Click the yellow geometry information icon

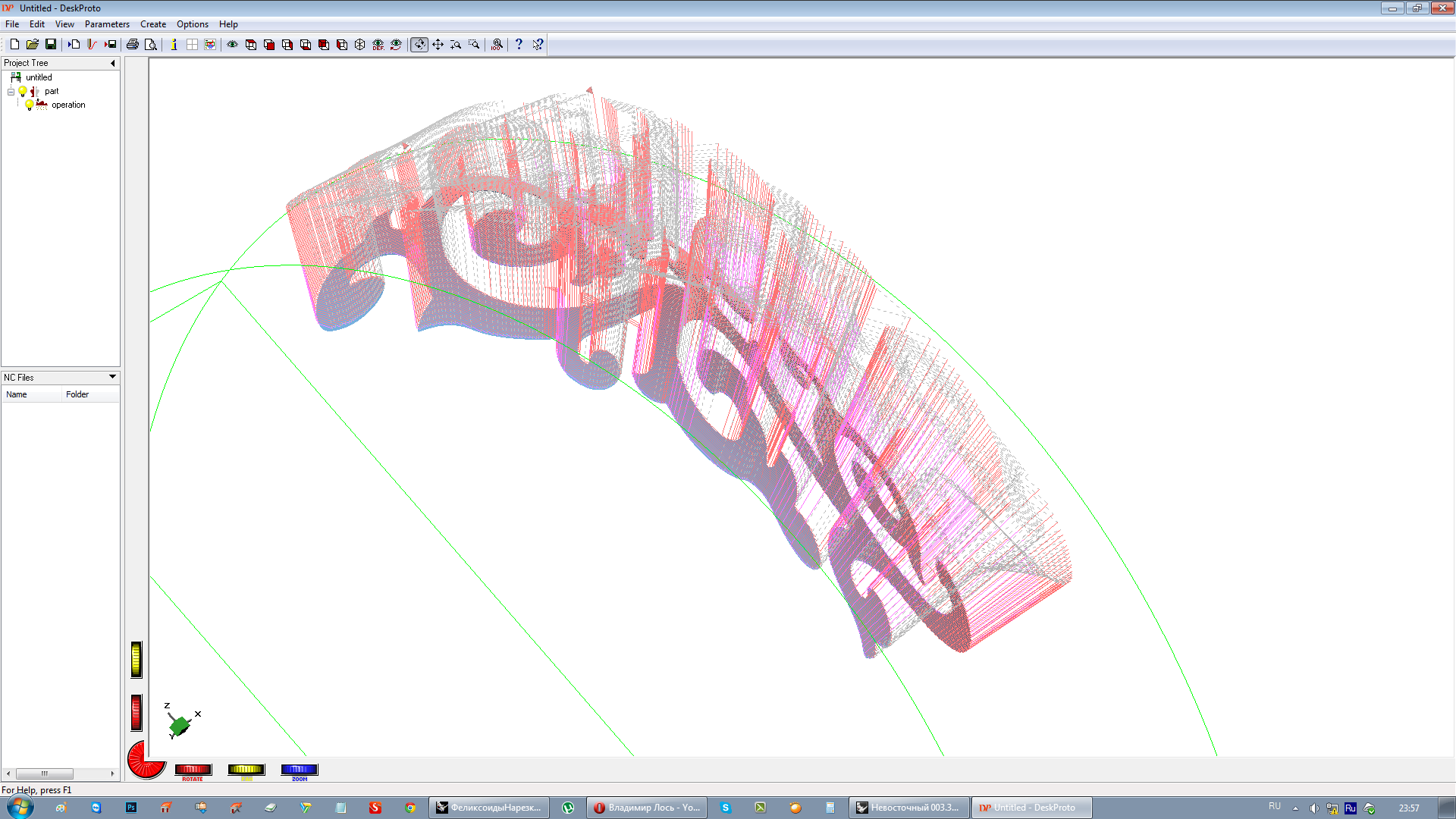[x=174, y=45]
